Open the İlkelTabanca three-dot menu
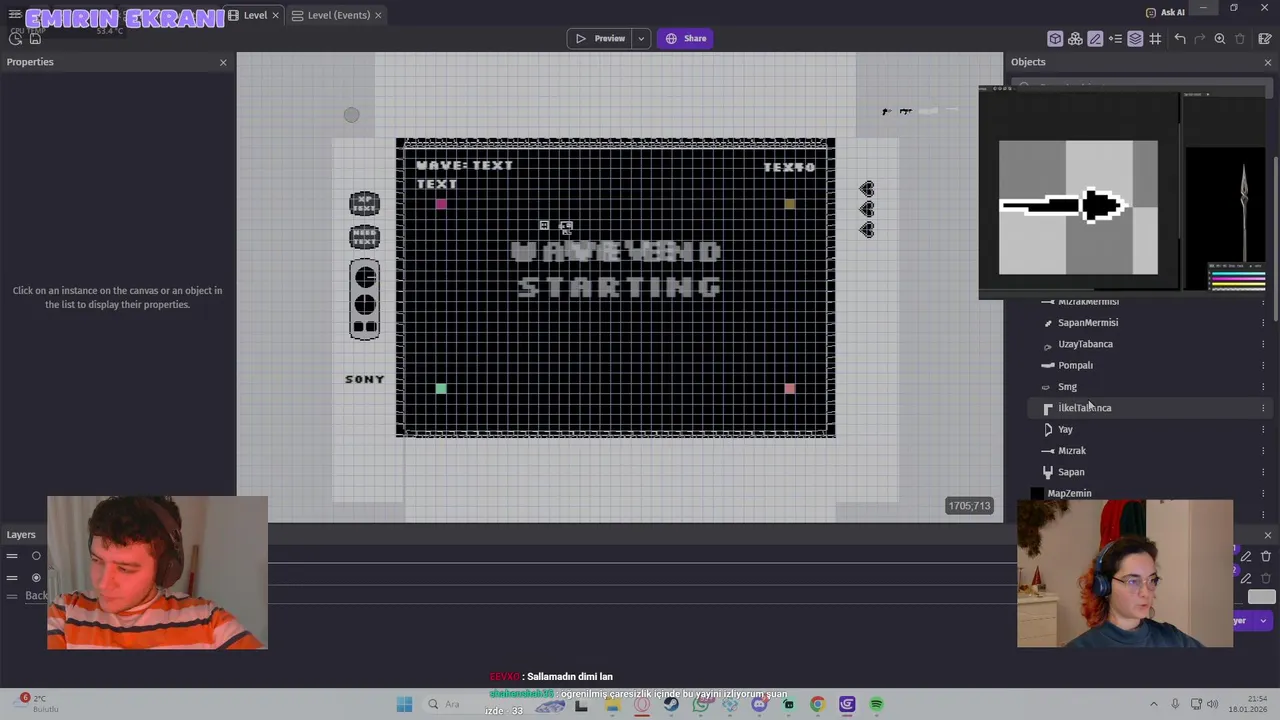 [1263, 408]
